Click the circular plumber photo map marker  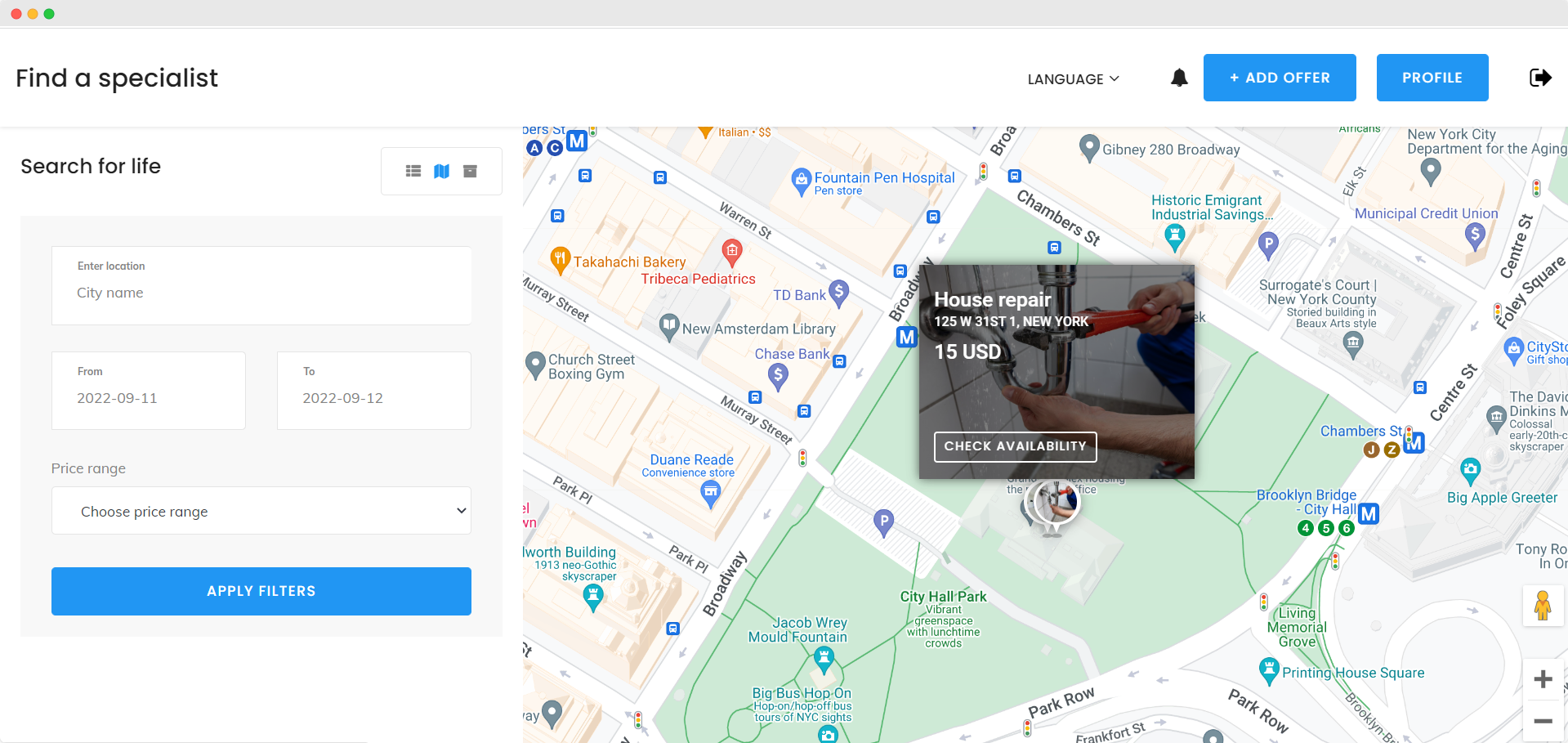click(x=1056, y=503)
